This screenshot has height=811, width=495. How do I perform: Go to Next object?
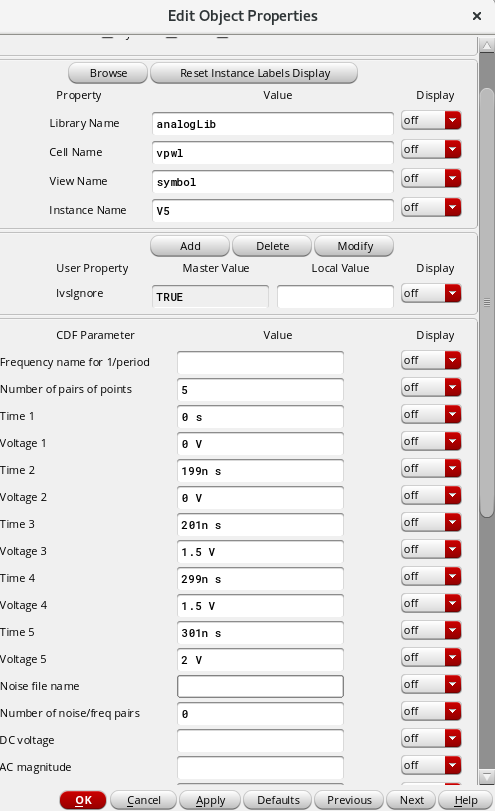tap(412, 800)
